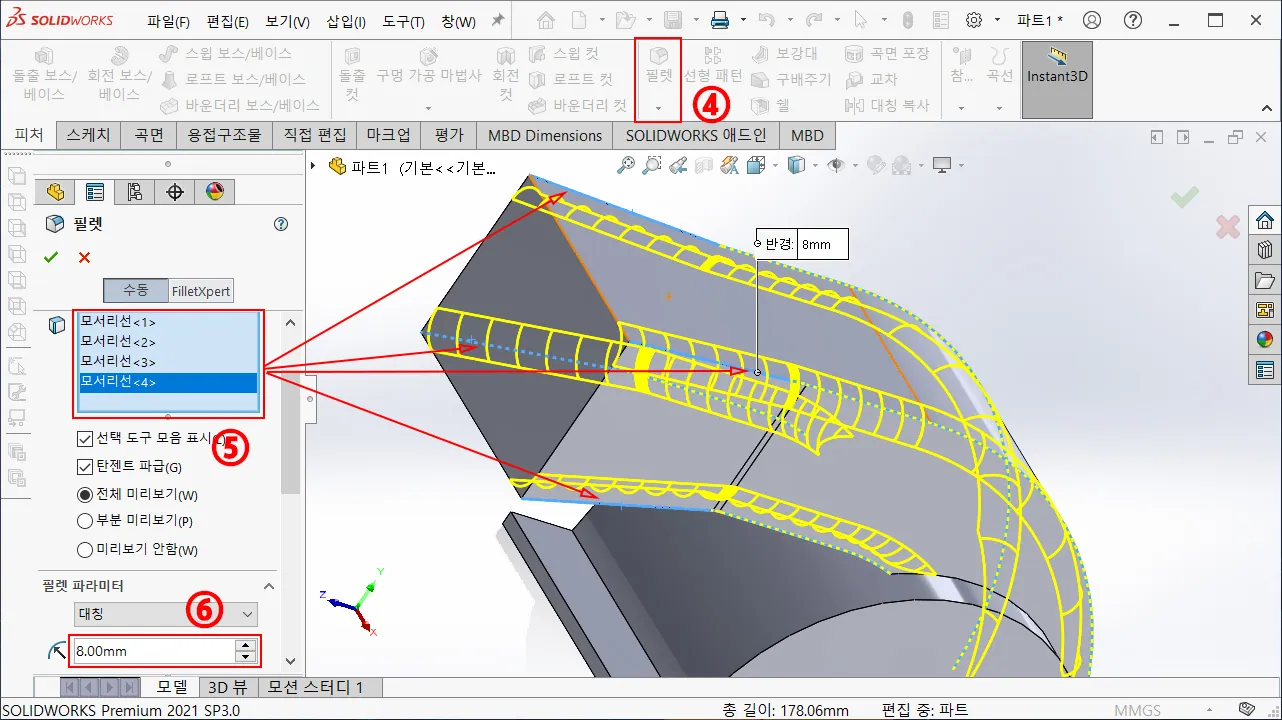Viewport: 1282px width, 720px height.
Task: Open the 대칭 fillet profile dropdown
Action: [x=166, y=614]
